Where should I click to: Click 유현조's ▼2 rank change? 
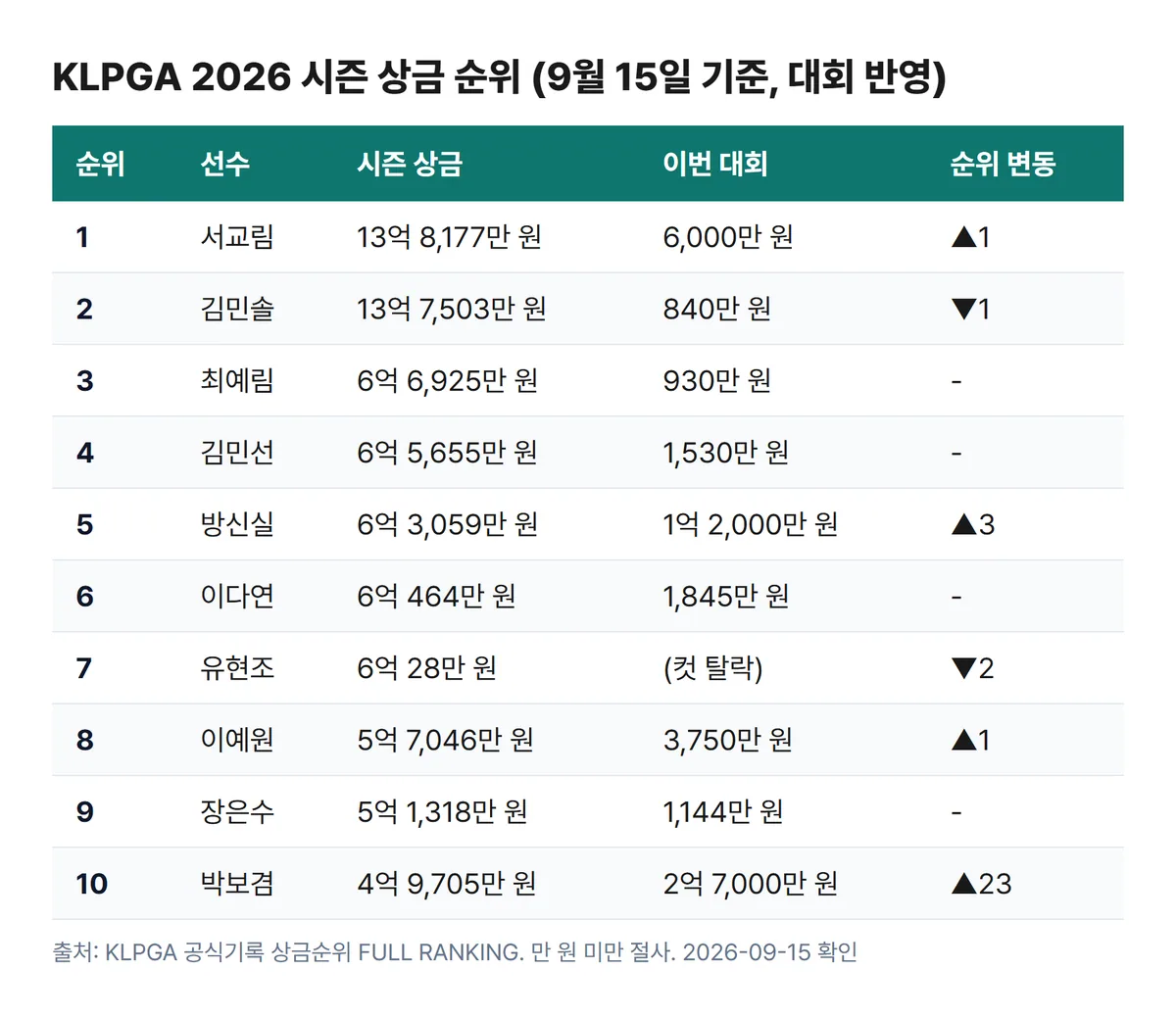coord(973,668)
